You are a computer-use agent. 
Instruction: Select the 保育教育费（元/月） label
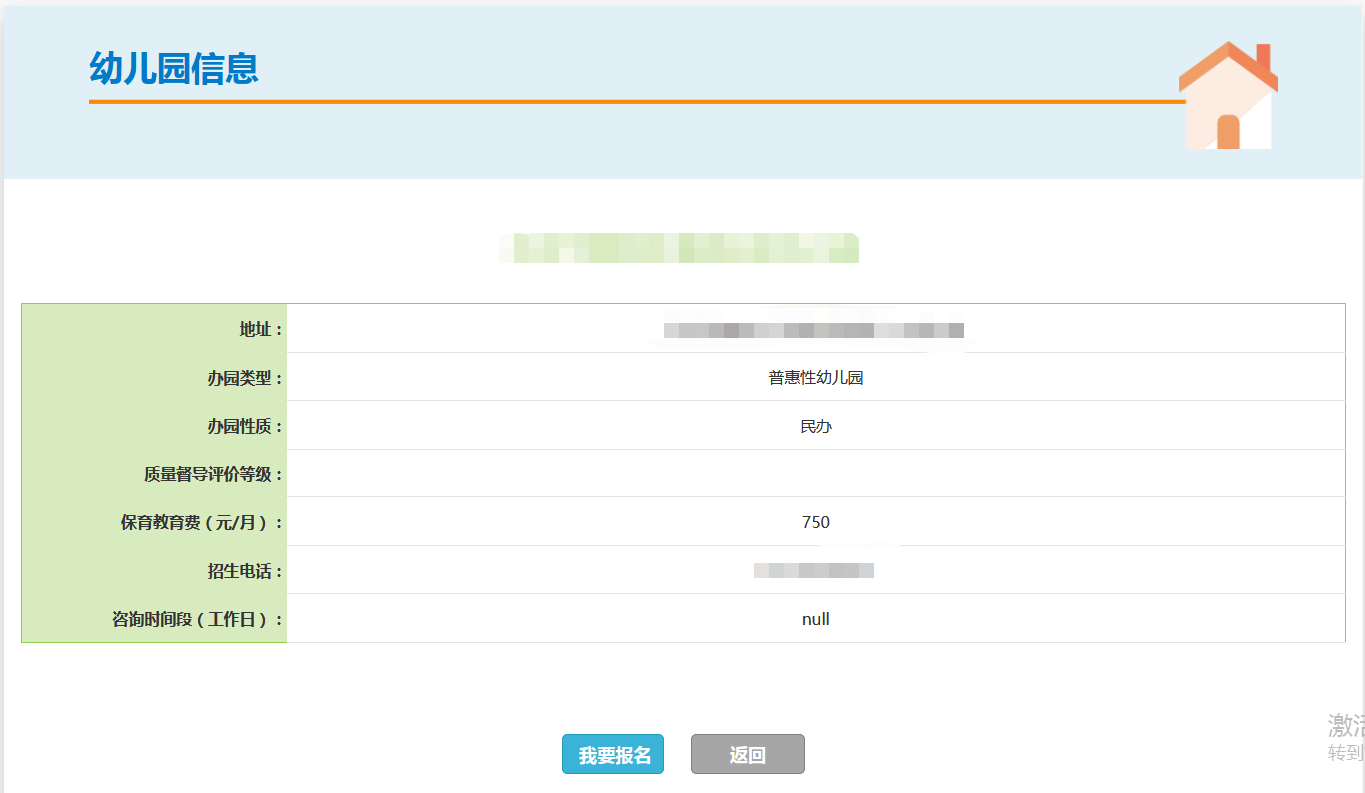(x=201, y=523)
